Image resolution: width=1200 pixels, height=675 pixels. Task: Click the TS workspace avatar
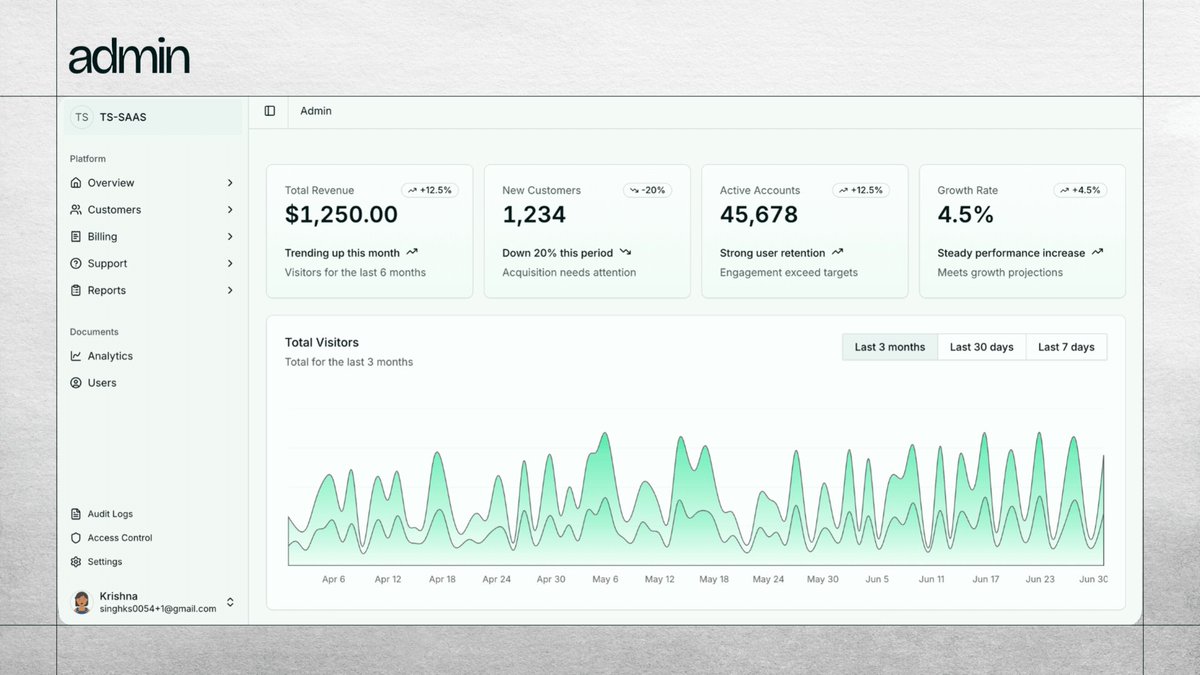[81, 117]
